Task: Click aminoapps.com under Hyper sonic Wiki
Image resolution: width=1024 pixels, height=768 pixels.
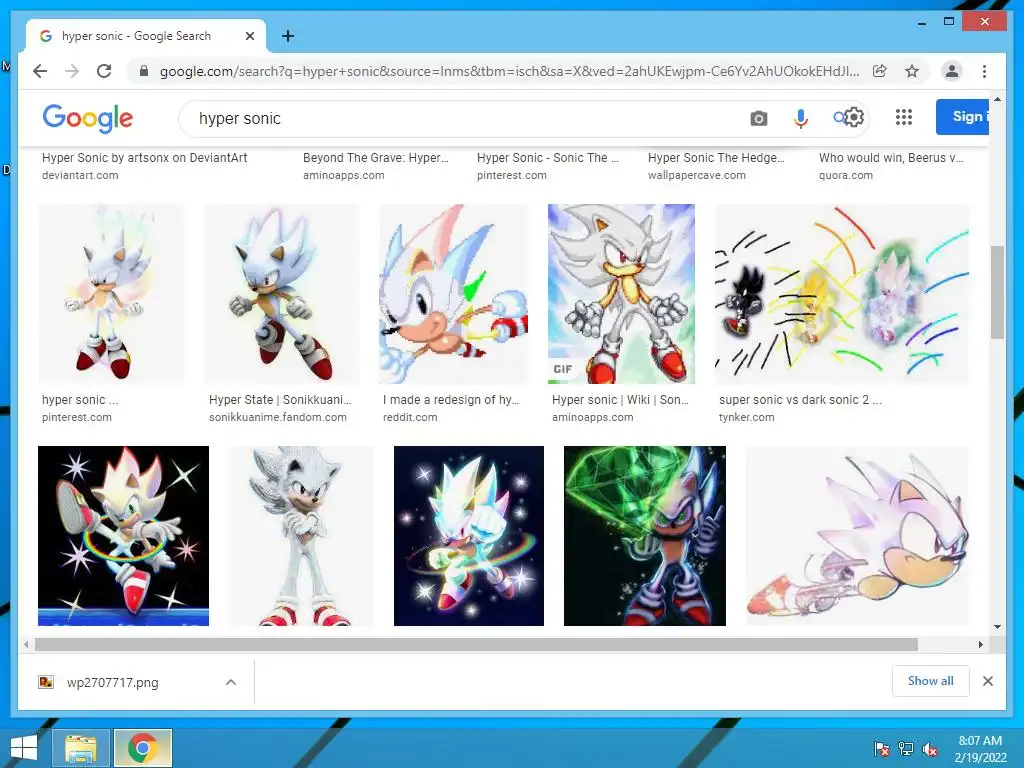Action: pyautogui.click(x=592, y=417)
